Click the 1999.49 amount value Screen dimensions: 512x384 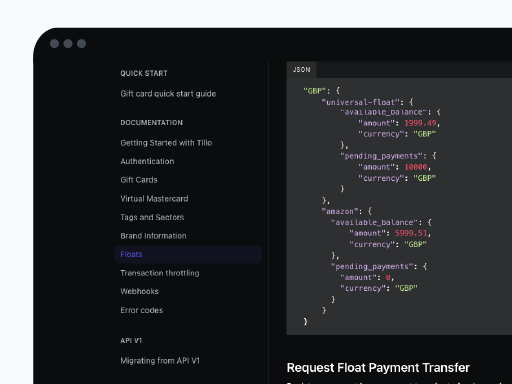click(420, 123)
